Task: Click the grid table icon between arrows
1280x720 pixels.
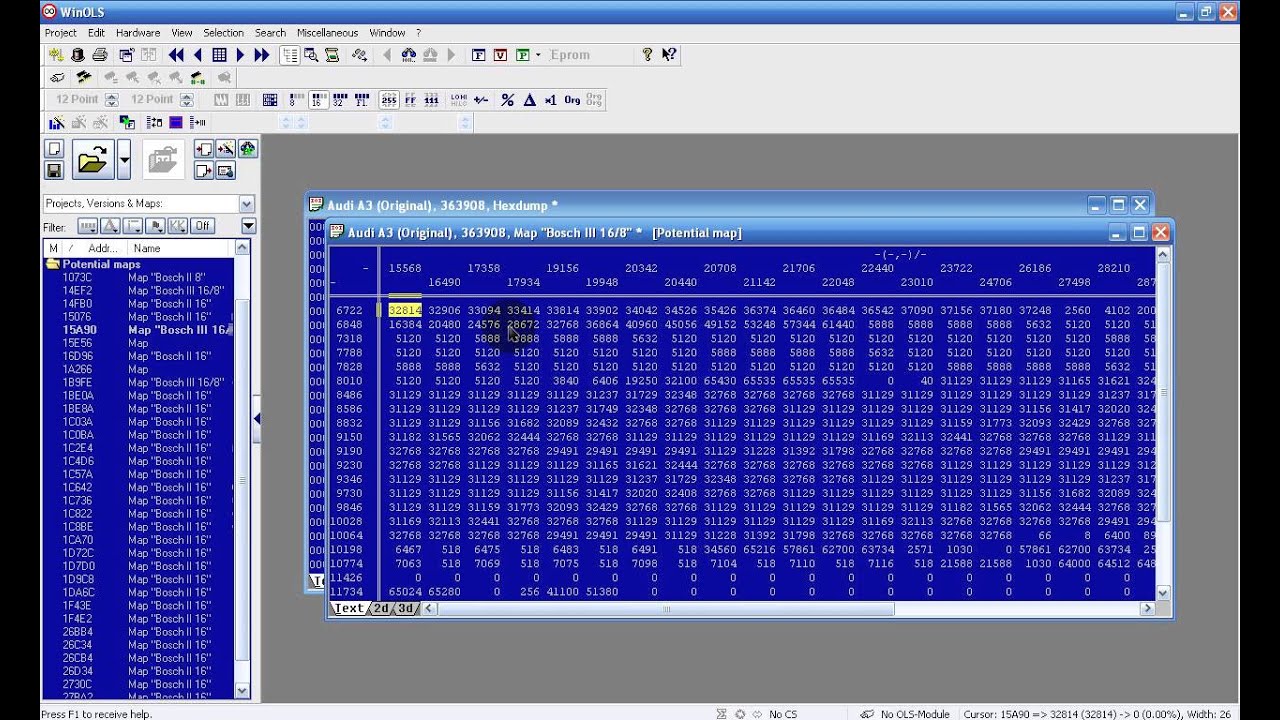Action: click(x=219, y=55)
